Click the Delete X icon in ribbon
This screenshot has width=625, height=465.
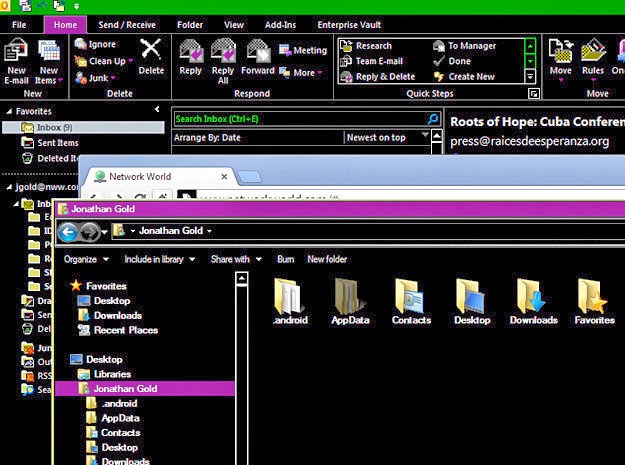click(x=151, y=50)
